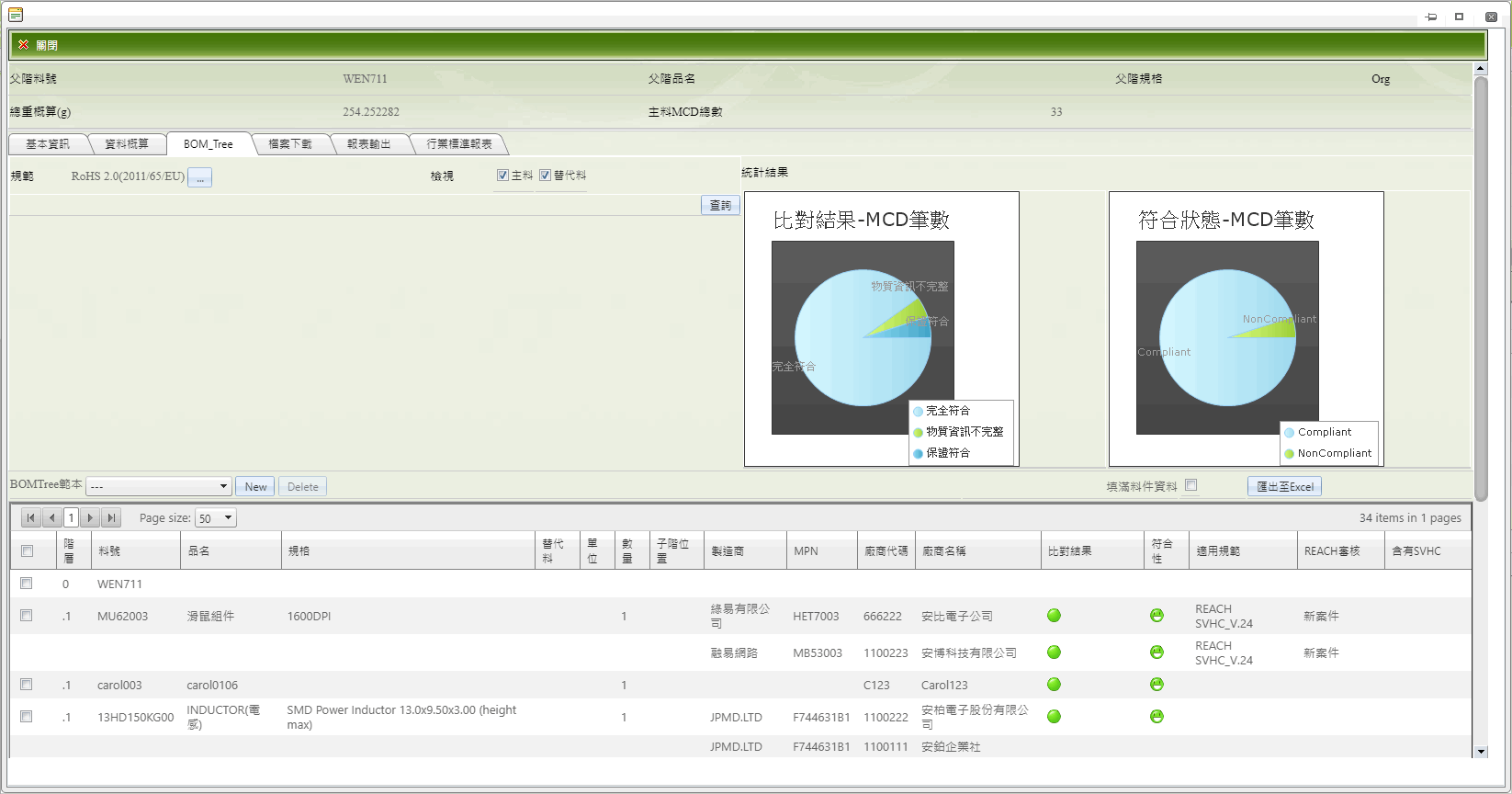
Task: Click green compliance smiley for MB53003 row
Action: point(1157,652)
